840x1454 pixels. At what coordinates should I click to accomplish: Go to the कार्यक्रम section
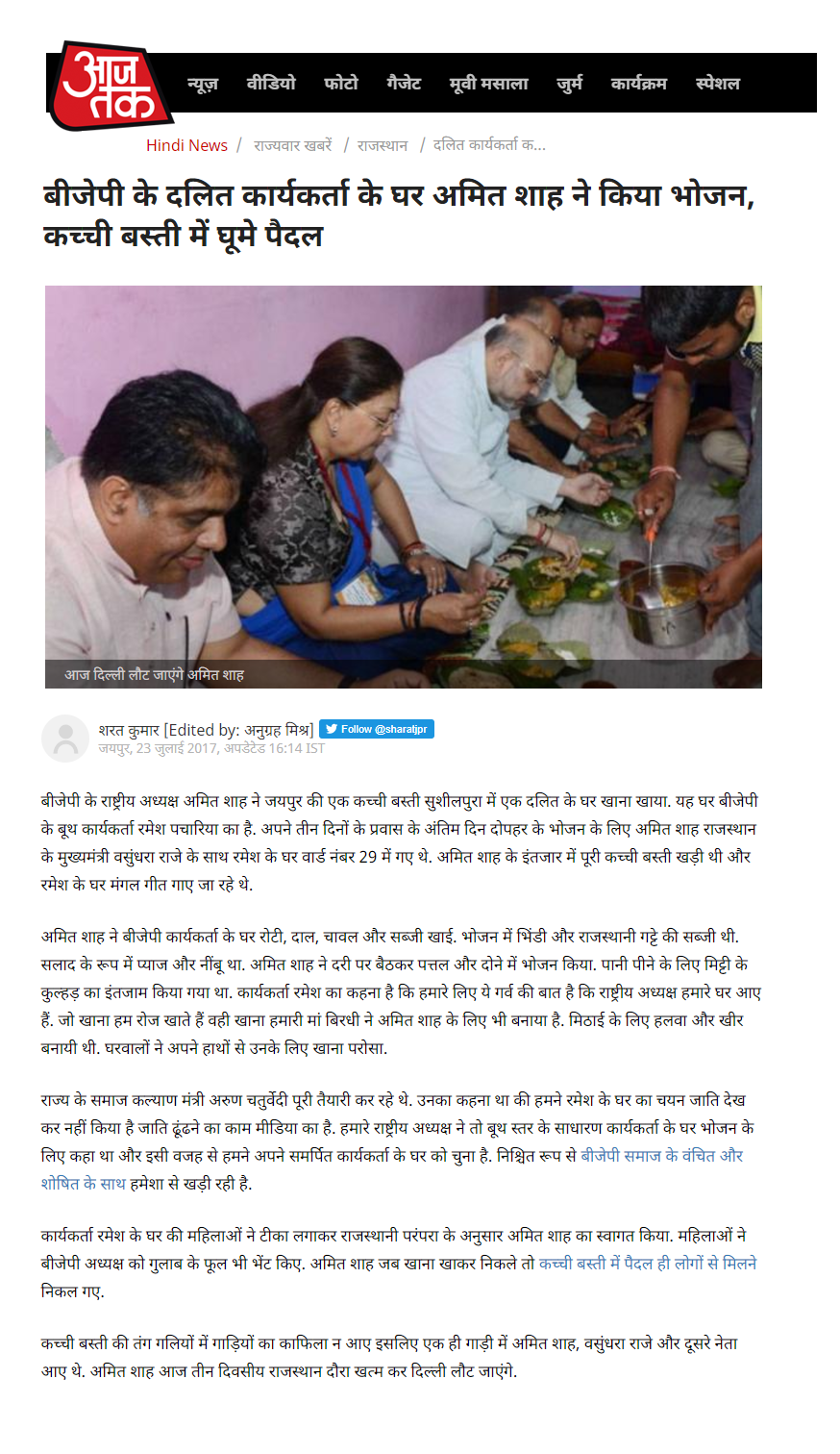[638, 84]
